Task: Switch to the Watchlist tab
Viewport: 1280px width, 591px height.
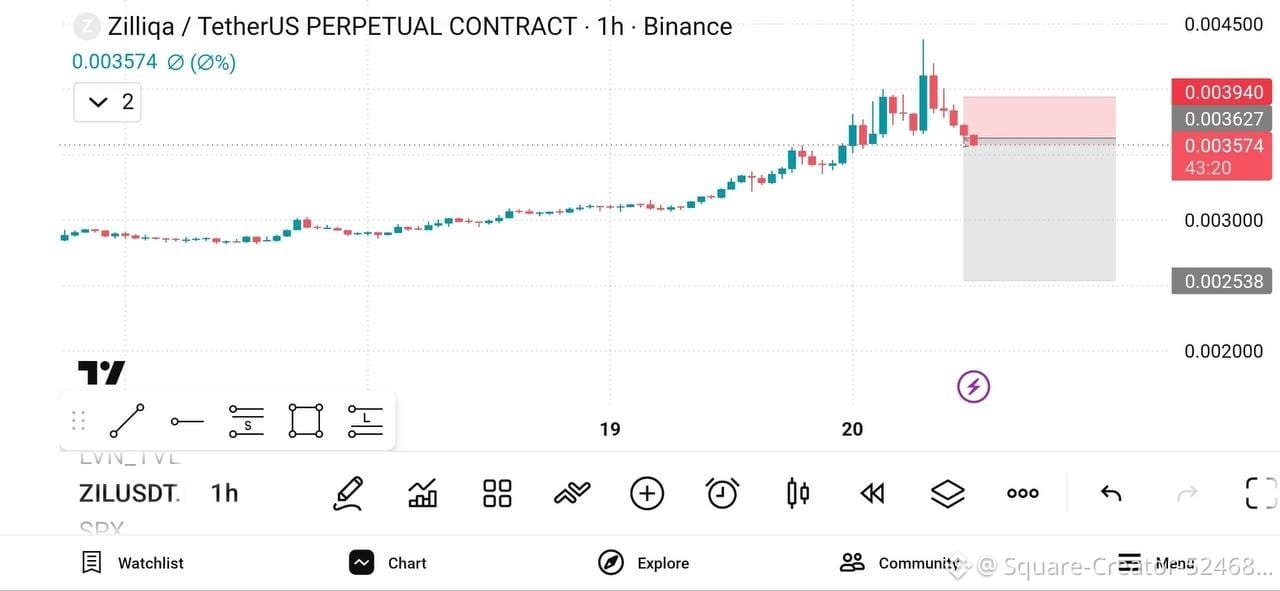Action: 132,563
